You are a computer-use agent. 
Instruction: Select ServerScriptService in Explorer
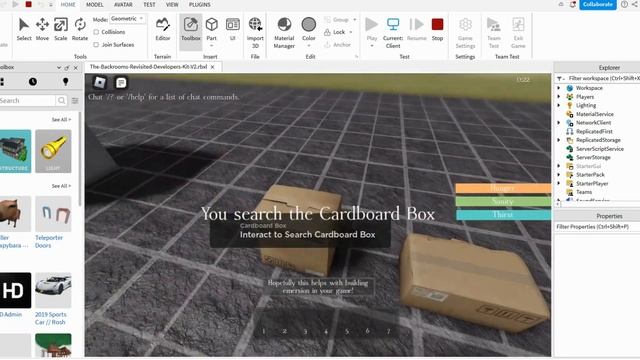(600, 149)
